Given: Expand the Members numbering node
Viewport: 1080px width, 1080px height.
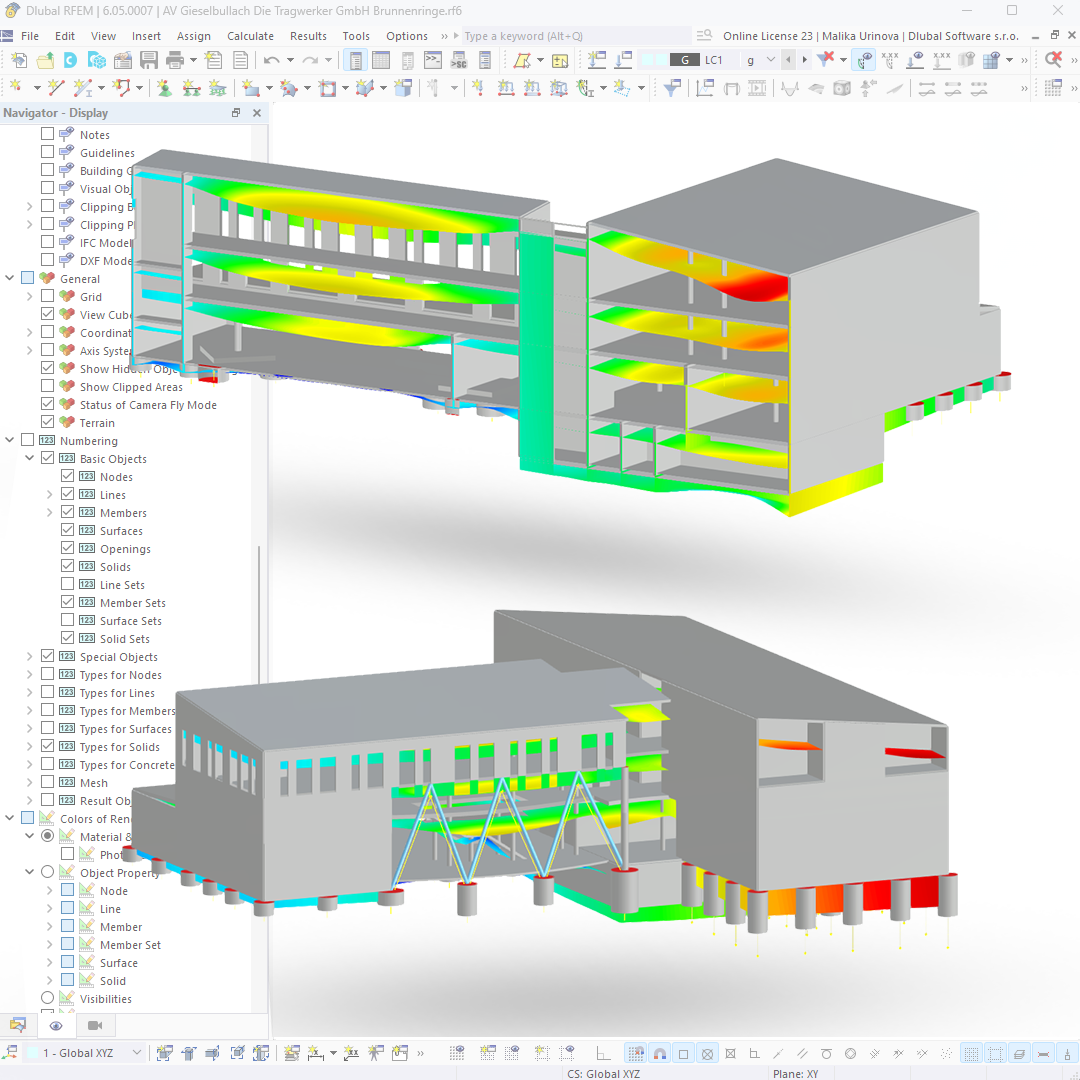Looking at the screenshot, I should (50, 512).
